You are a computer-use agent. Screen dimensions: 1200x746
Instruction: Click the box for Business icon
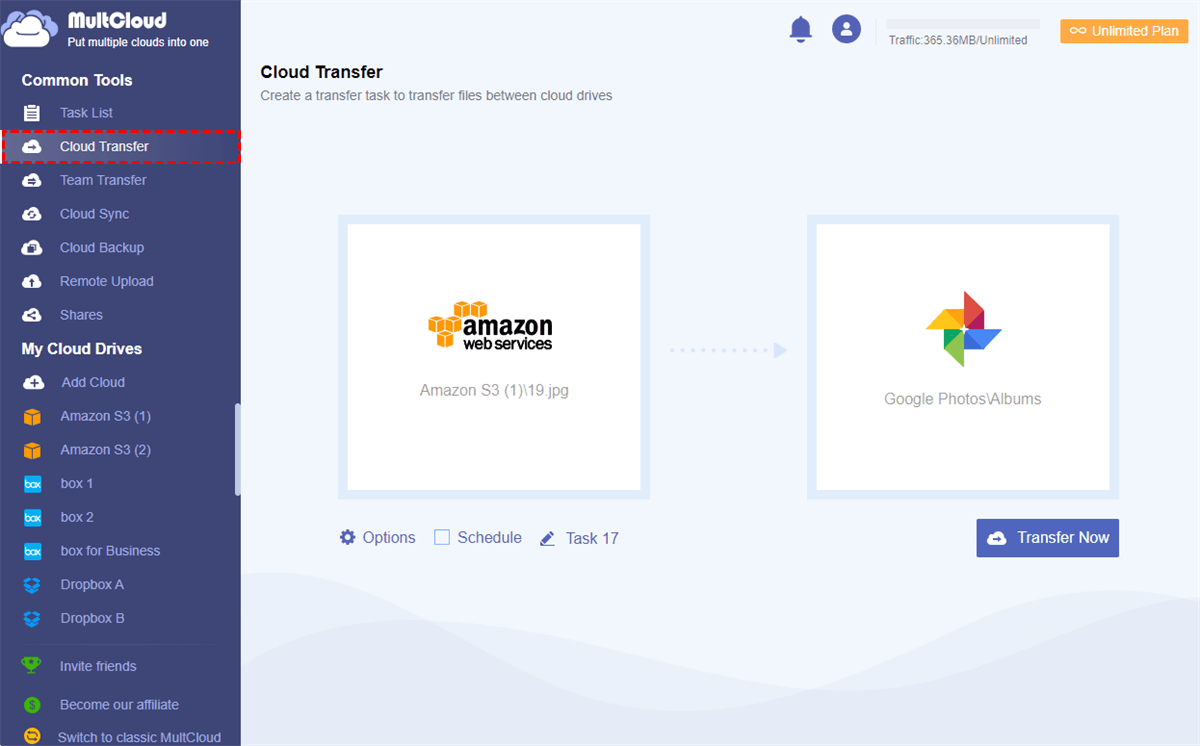coord(32,551)
